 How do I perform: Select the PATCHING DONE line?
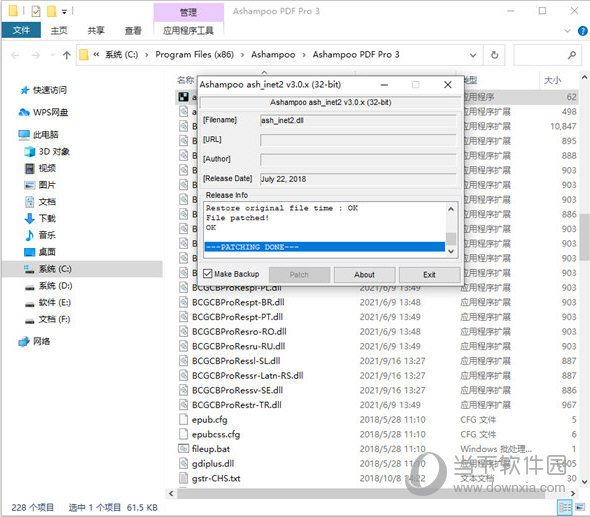point(325,247)
